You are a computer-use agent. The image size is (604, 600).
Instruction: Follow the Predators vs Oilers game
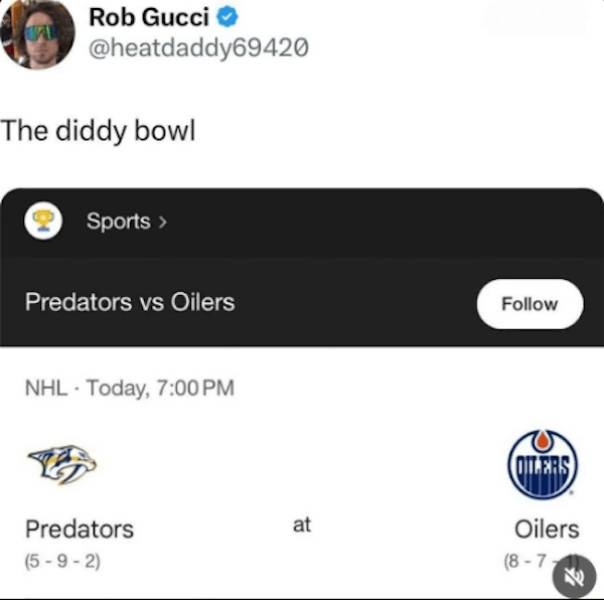pos(529,304)
